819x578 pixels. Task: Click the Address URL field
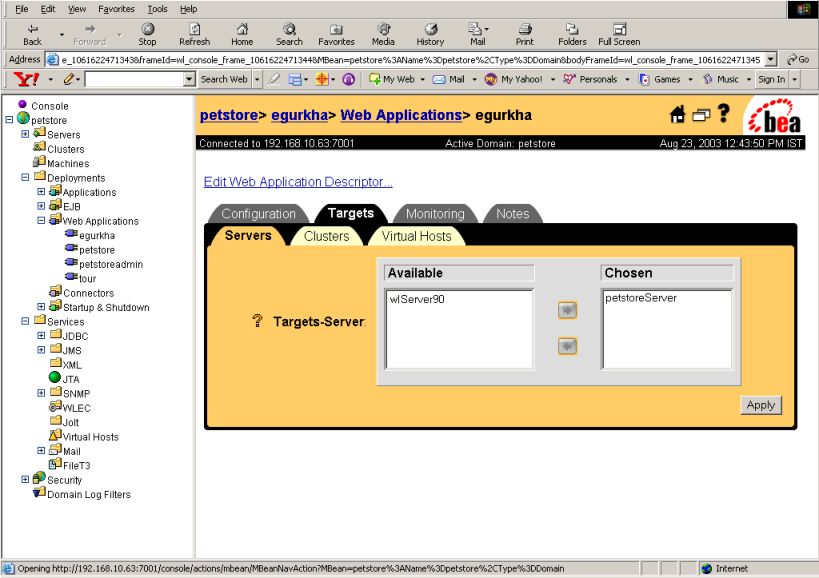click(x=411, y=60)
